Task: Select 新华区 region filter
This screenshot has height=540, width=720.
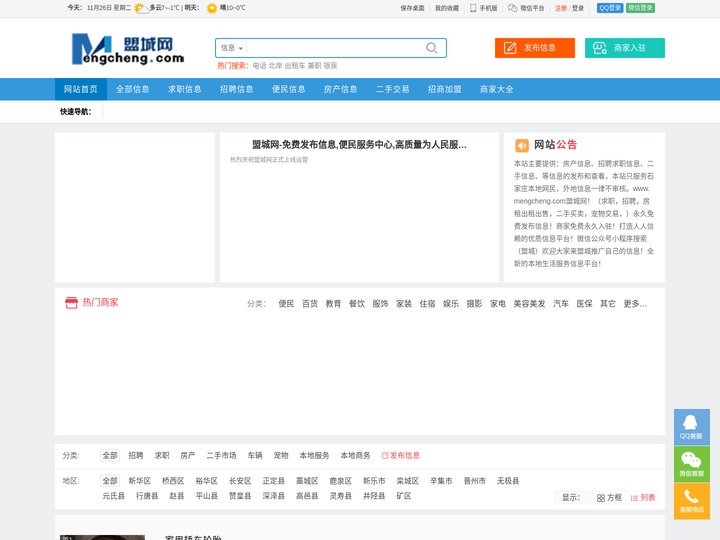Action: coord(140,481)
